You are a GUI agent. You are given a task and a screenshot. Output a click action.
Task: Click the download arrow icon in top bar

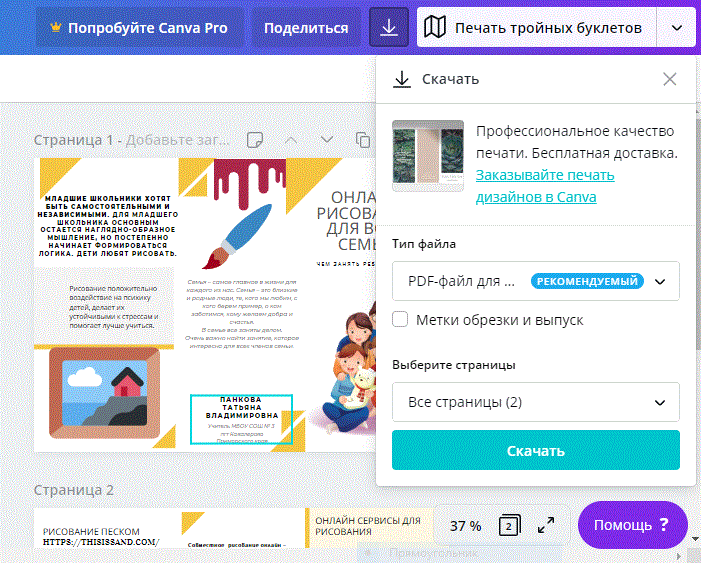(389, 28)
